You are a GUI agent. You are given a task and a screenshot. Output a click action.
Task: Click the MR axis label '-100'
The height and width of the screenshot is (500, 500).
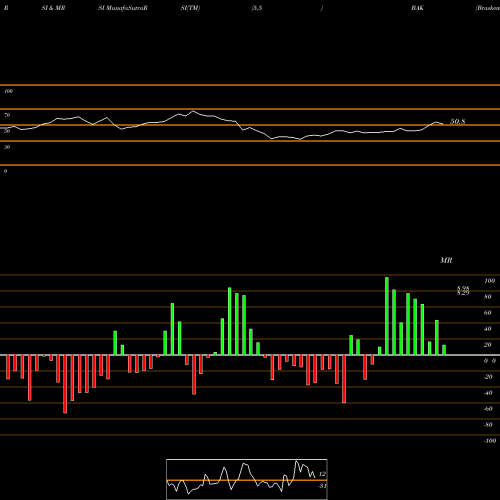(x=490, y=441)
